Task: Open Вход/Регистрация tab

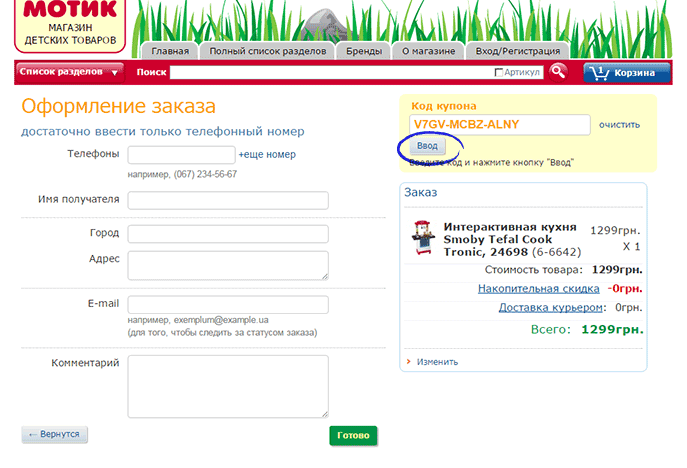Action: pos(518,51)
